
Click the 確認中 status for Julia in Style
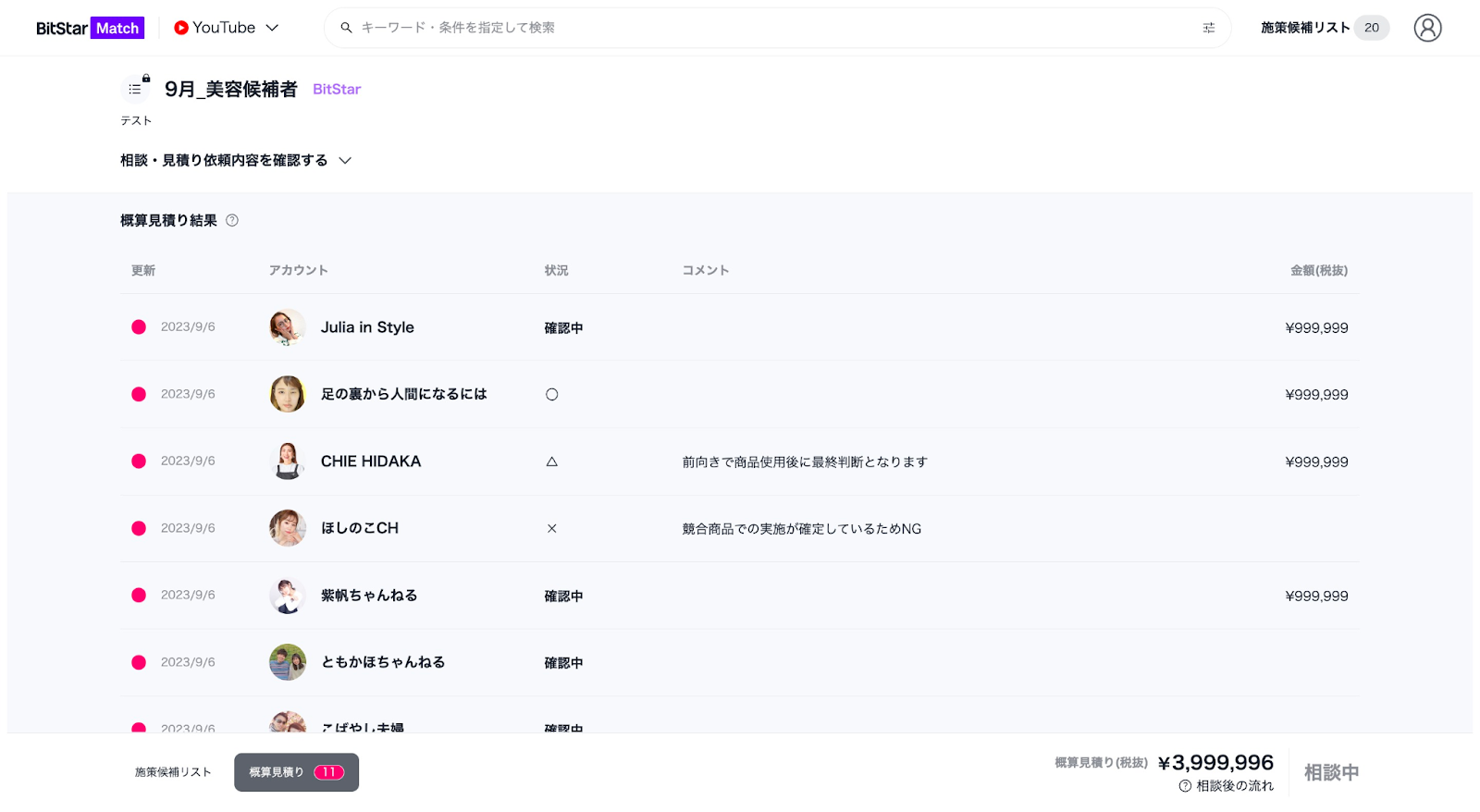pos(563,328)
